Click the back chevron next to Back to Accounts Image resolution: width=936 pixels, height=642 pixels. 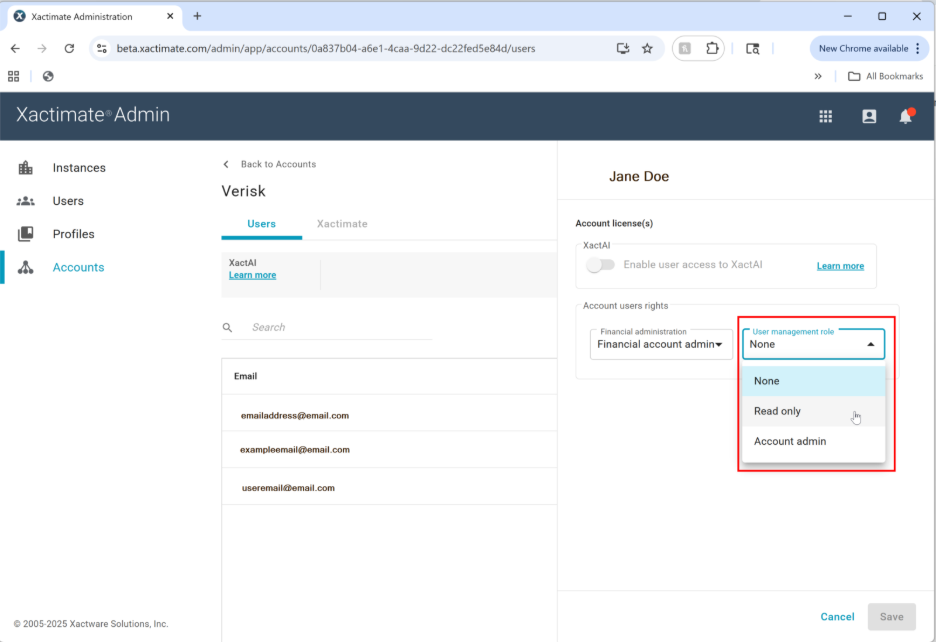click(x=226, y=164)
